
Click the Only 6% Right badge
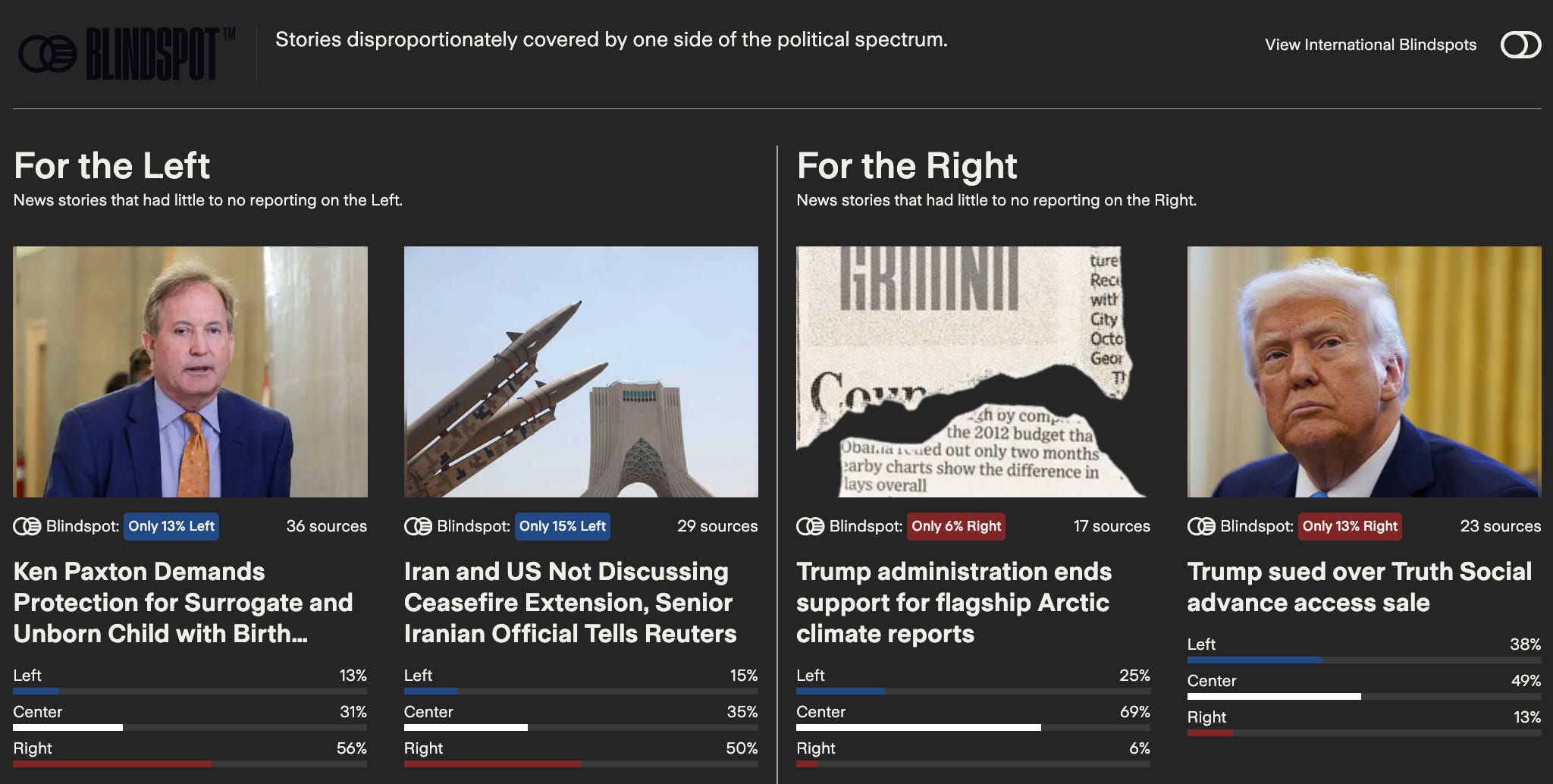point(956,526)
